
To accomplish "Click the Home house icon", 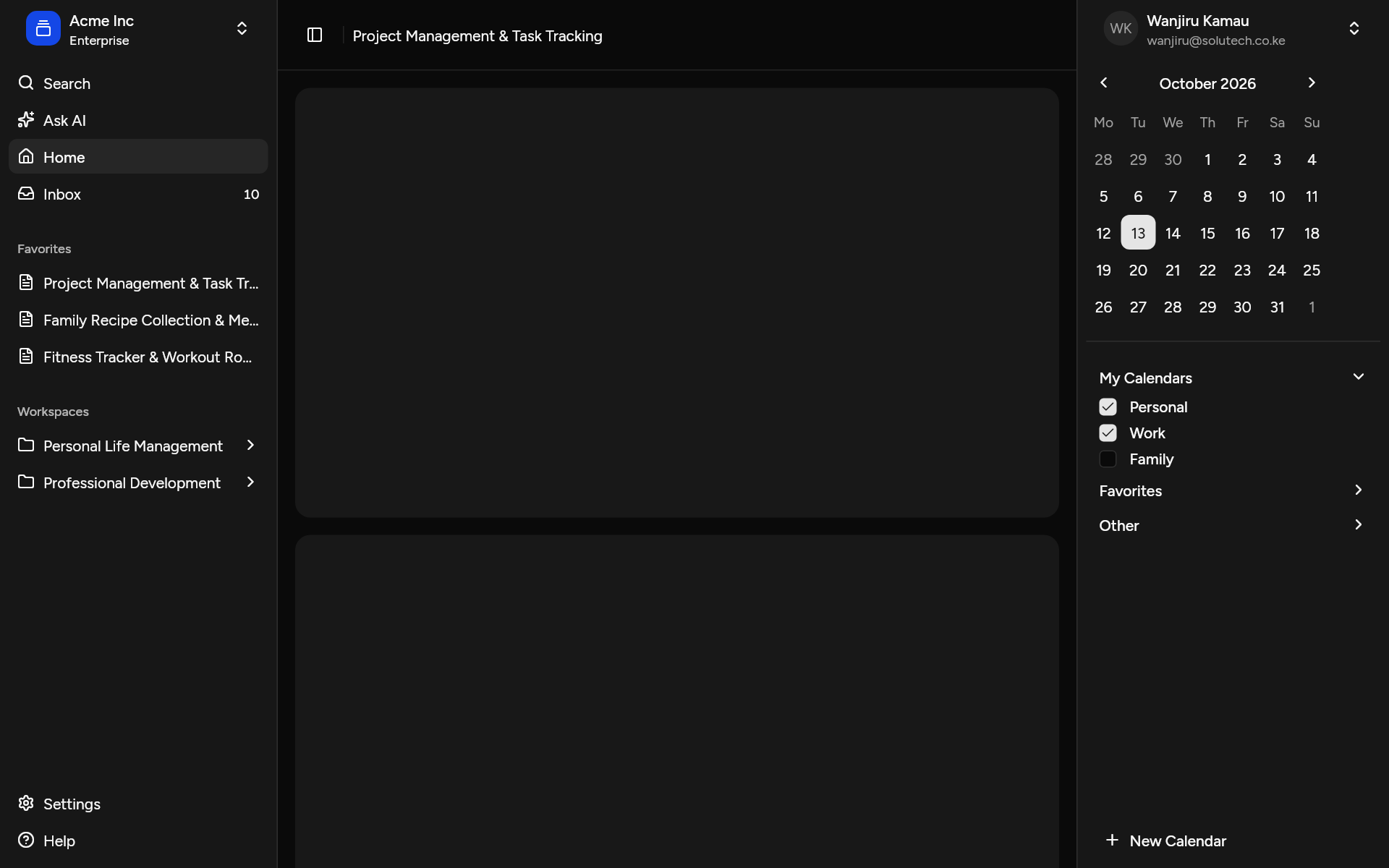I will (26, 156).
